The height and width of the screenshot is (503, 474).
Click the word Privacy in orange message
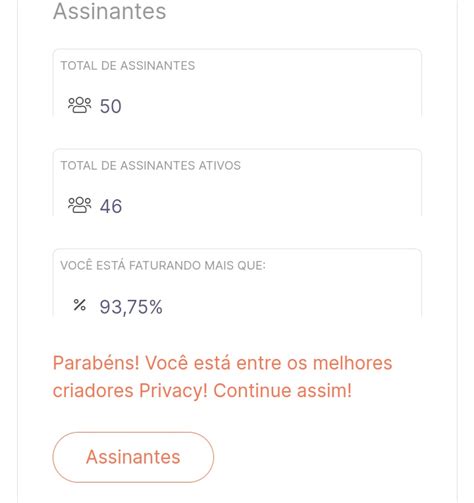click(173, 391)
